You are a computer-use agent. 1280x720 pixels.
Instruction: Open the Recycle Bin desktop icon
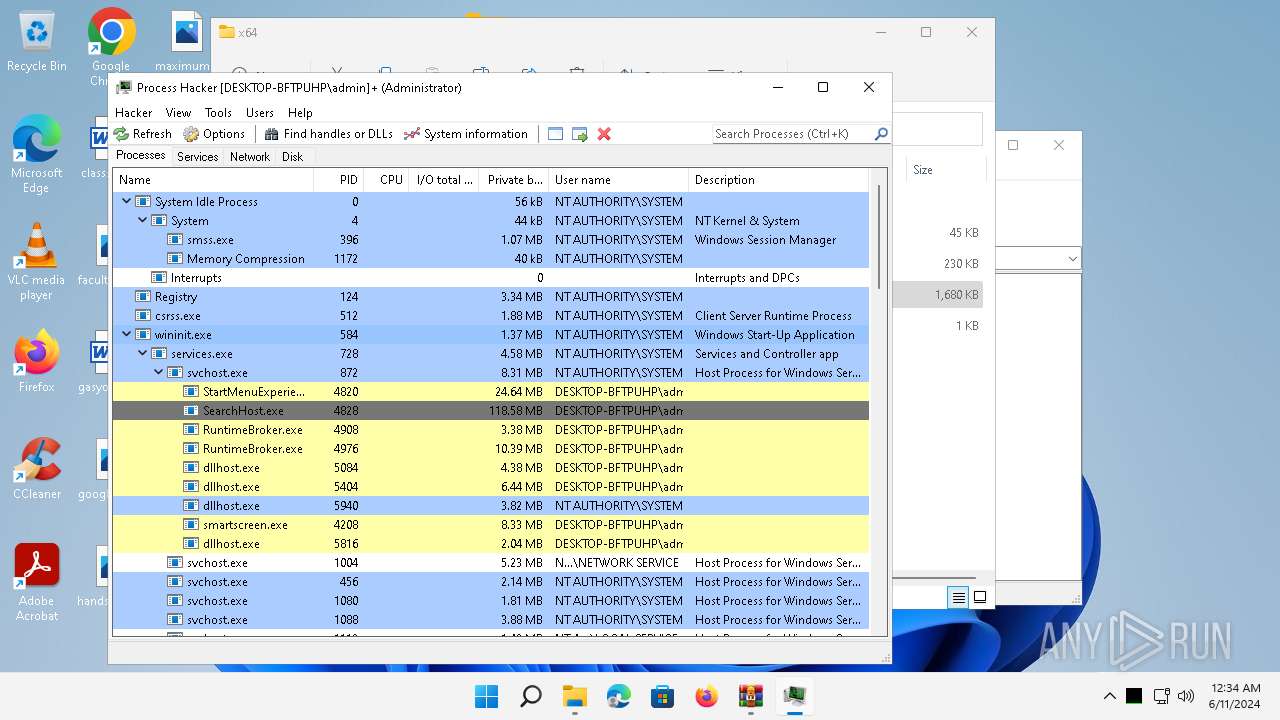[37, 41]
